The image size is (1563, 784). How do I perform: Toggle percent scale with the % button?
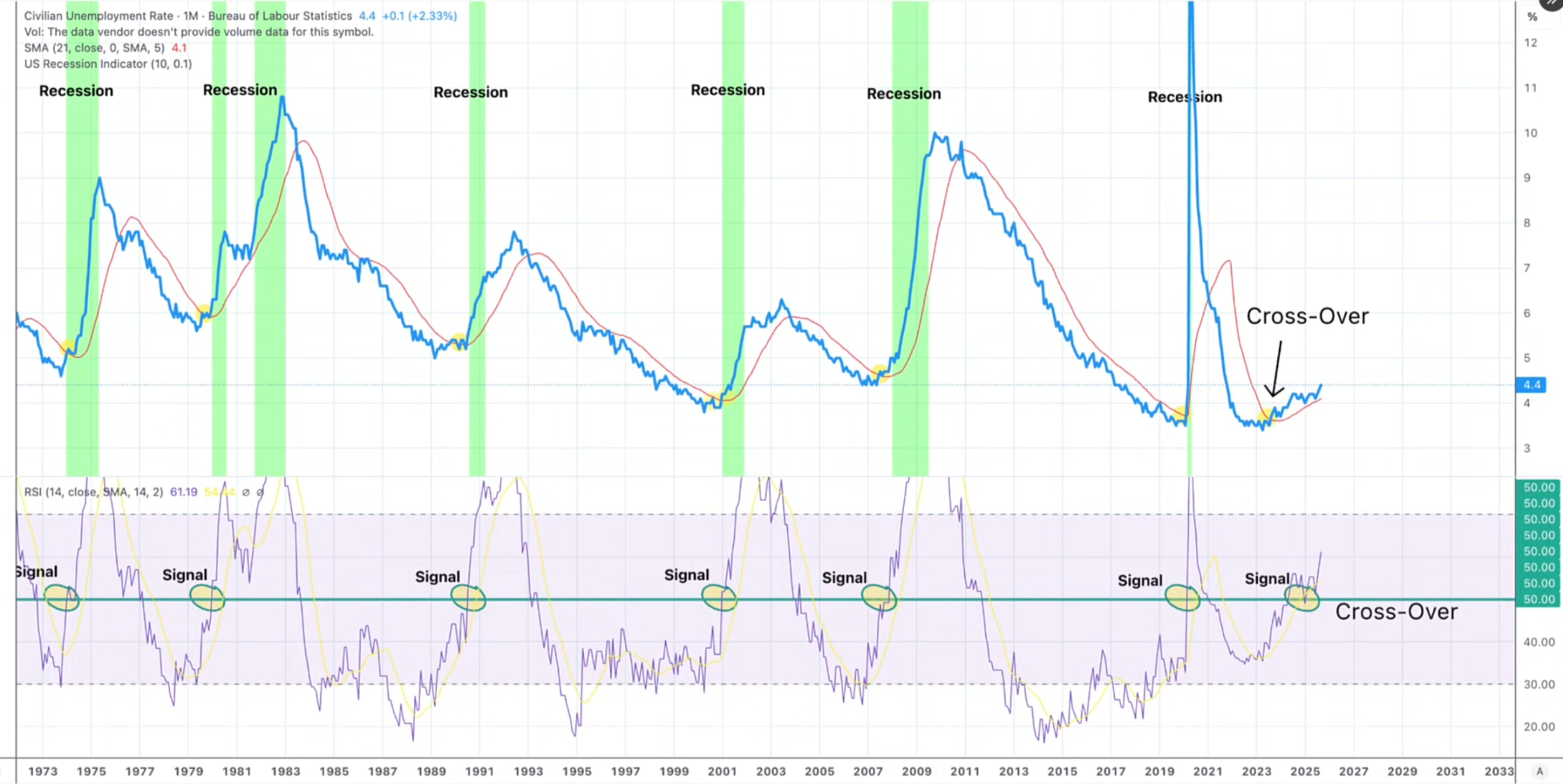point(1531,17)
